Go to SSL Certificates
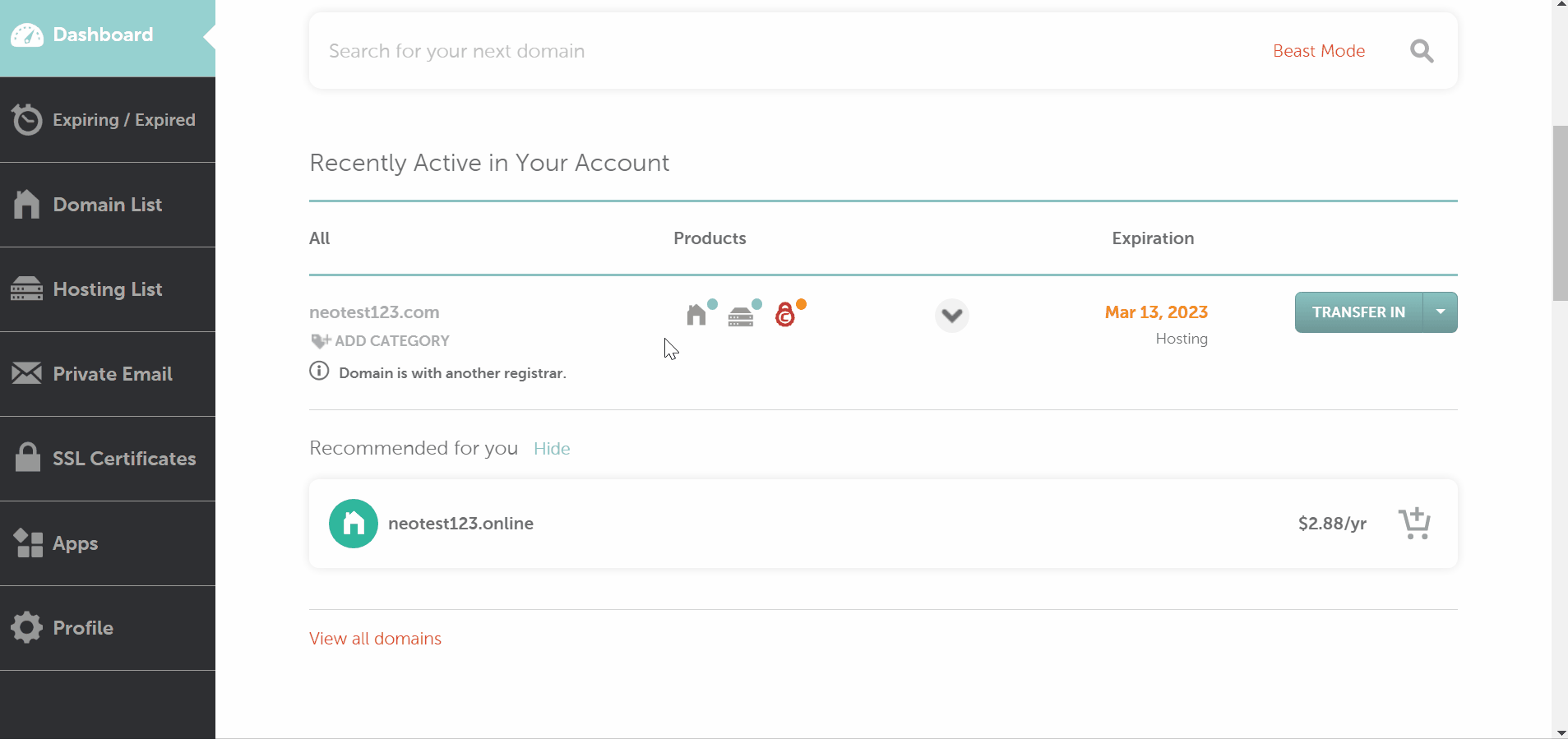1568x739 pixels. tap(108, 459)
